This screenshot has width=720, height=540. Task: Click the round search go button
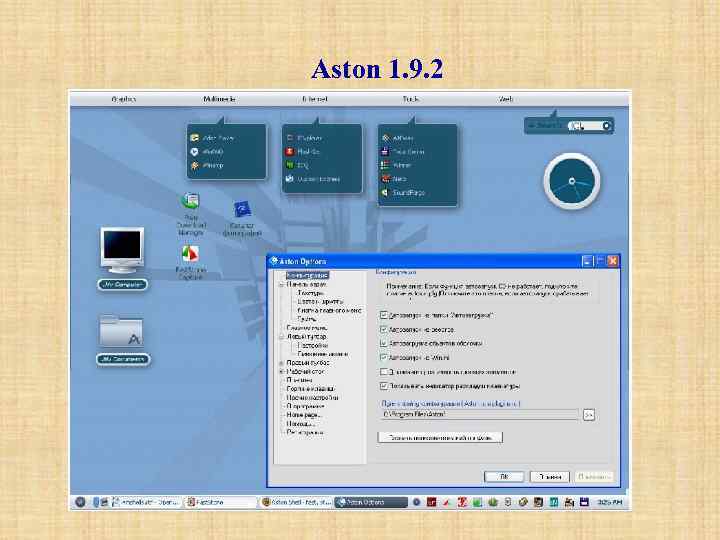pyautogui.click(x=606, y=125)
